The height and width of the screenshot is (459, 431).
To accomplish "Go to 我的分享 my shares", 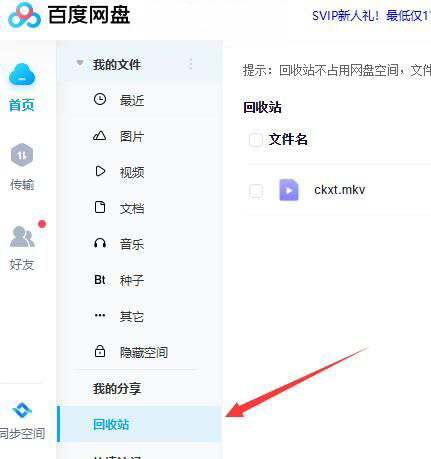I will pyautogui.click(x=117, y=389).
